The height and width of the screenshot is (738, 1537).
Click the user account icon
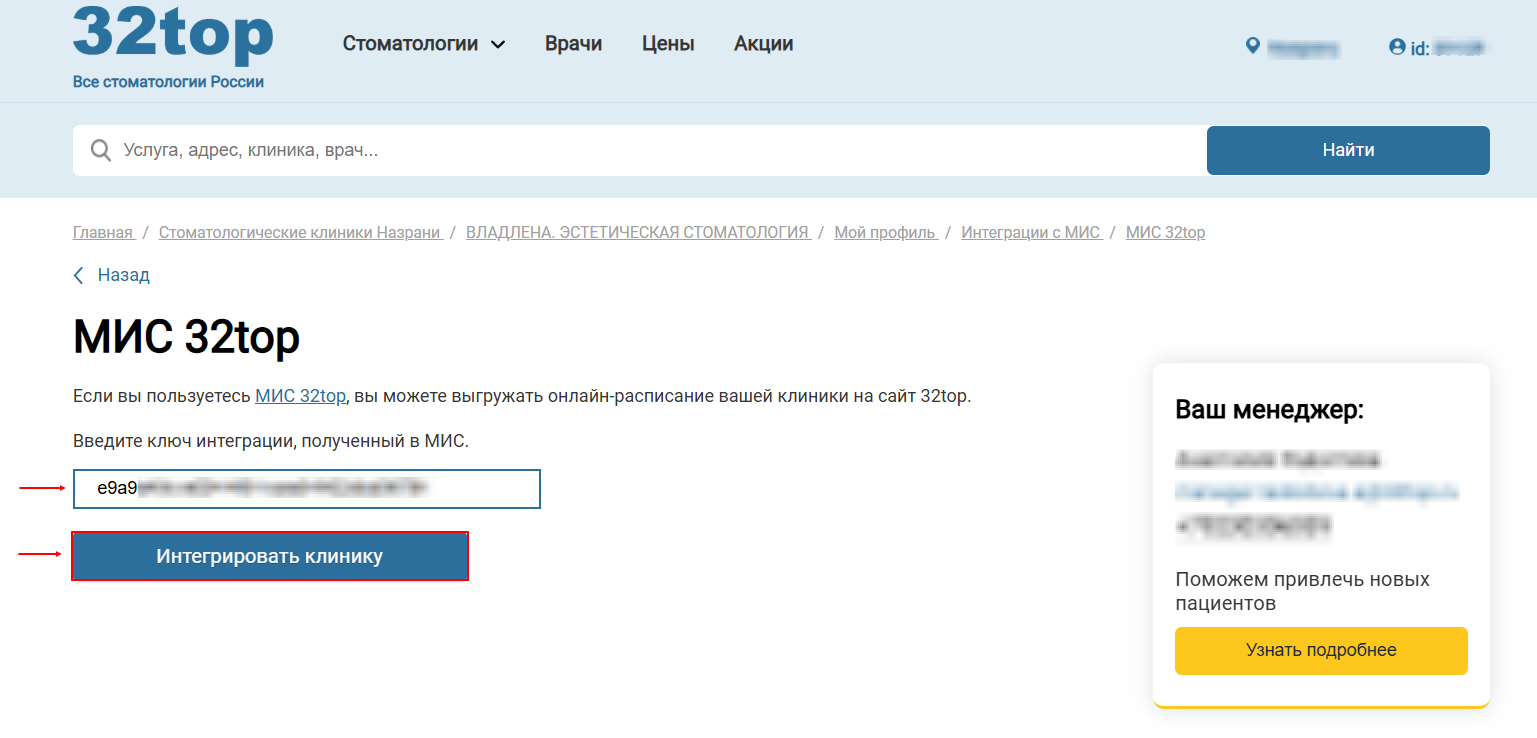1397,46
